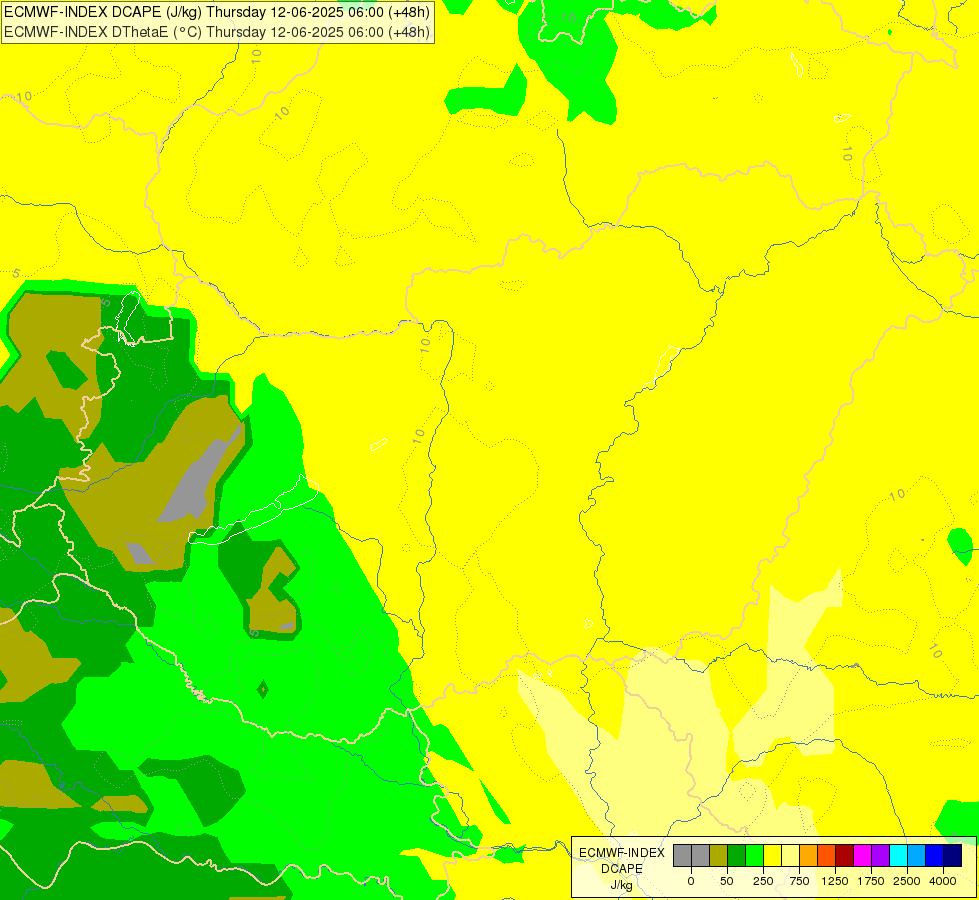Click the legend value 0
The image size is (979, 900).
coord(691,881)
